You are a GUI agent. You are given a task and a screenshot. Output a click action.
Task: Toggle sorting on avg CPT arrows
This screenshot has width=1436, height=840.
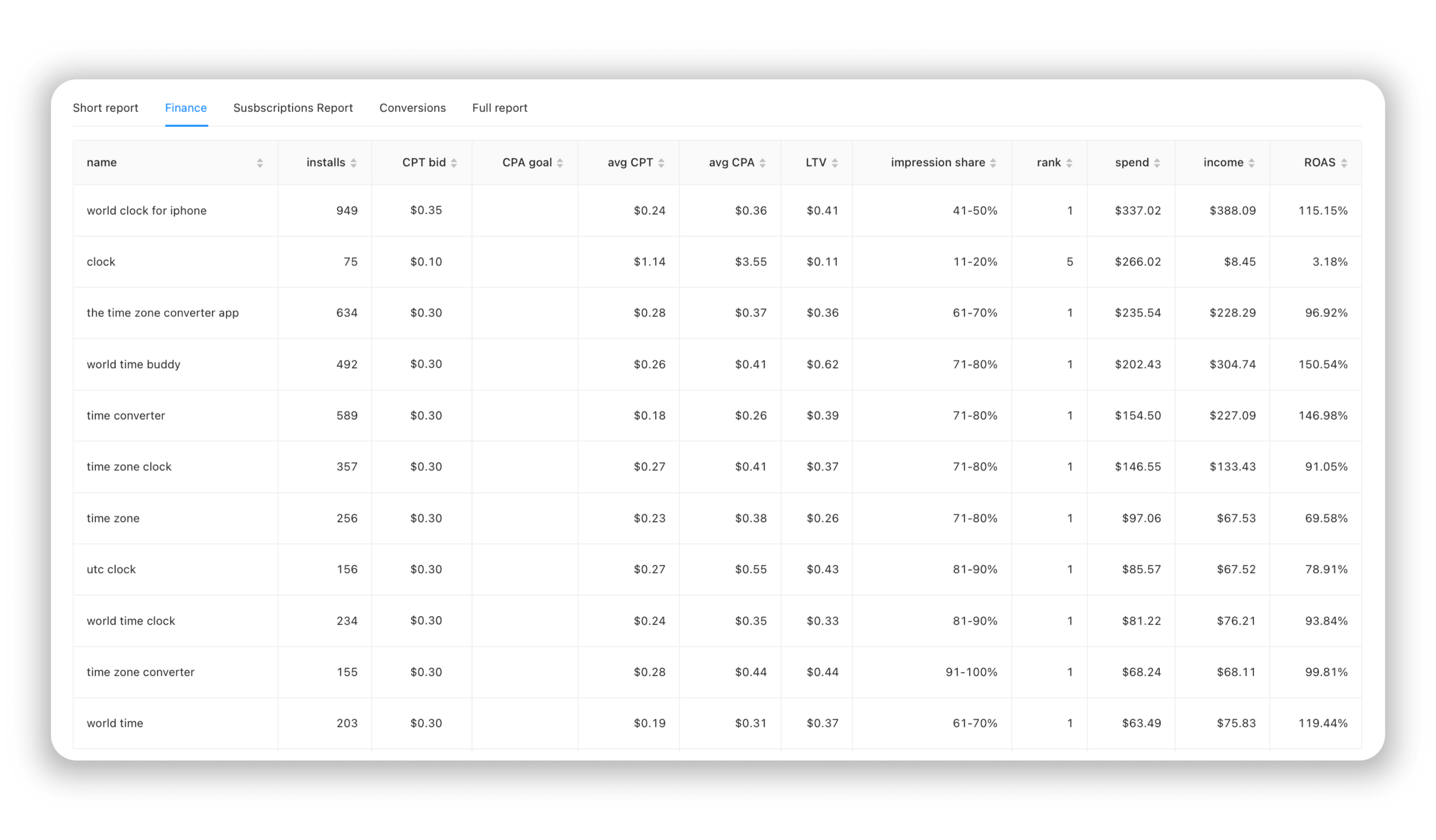[661, 163]
